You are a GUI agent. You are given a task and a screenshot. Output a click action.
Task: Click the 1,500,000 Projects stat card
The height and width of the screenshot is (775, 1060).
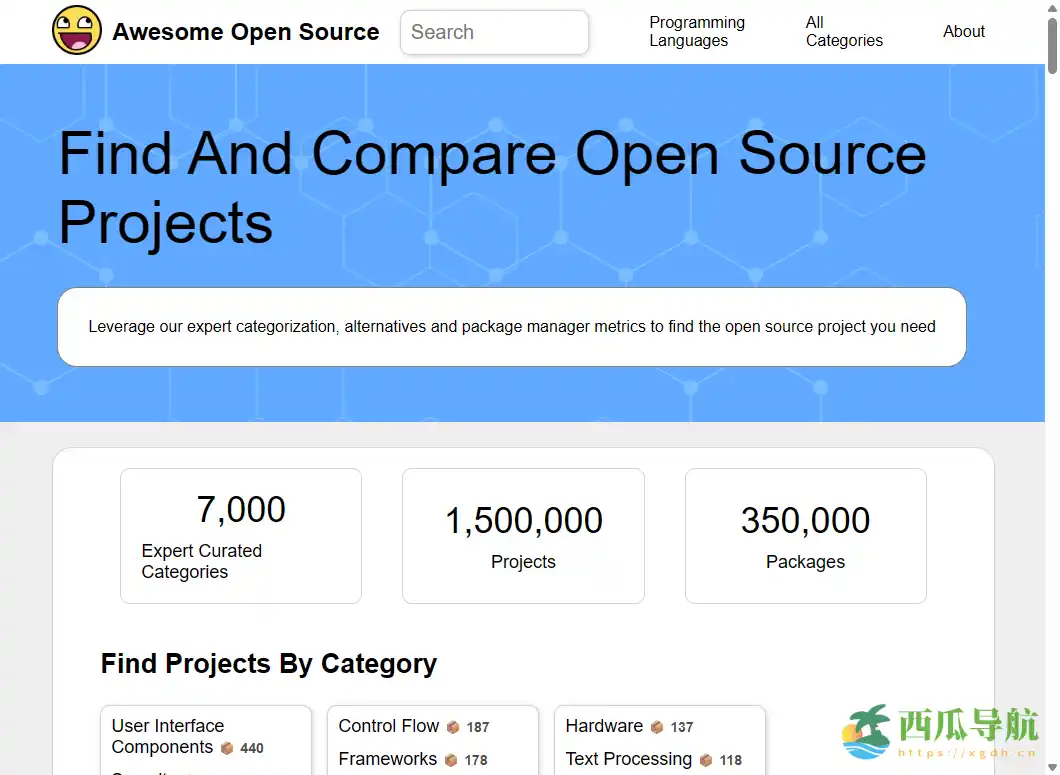523,535
